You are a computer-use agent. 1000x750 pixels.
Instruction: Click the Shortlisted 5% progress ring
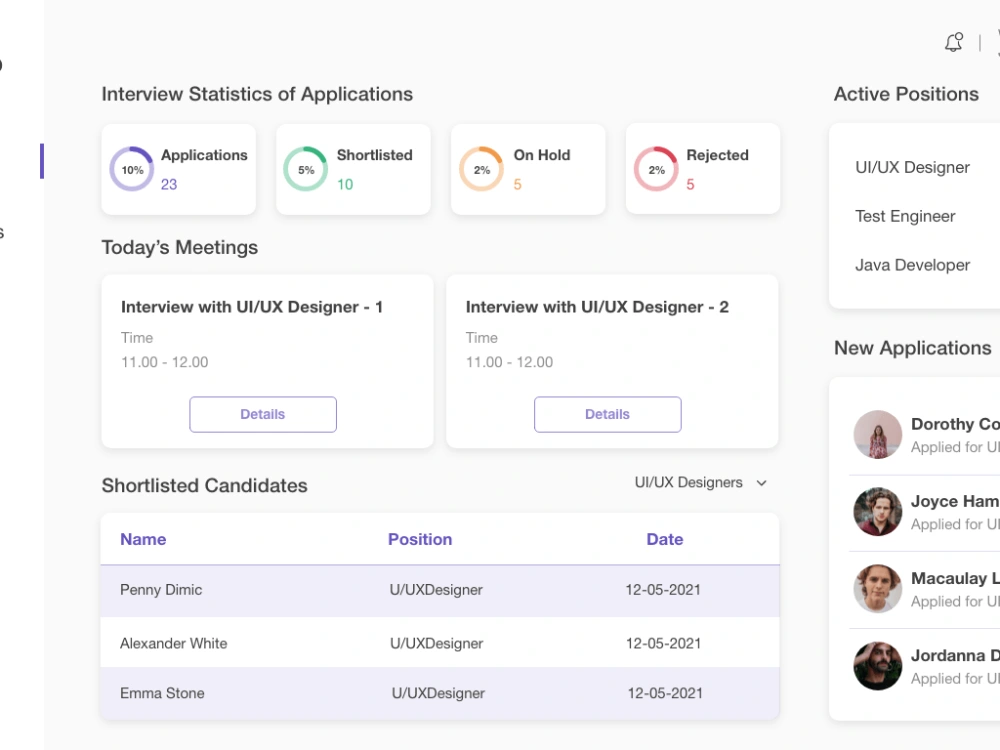click(305, 169)
